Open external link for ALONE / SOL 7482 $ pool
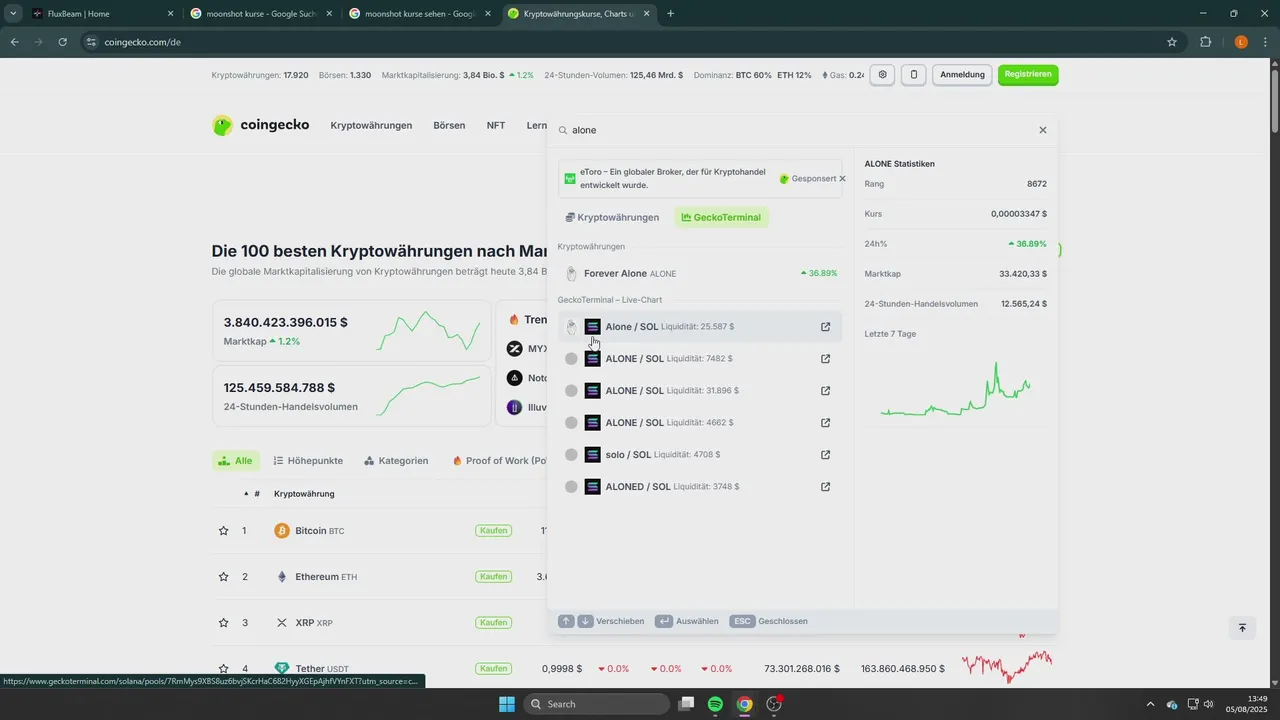This screenshot has width=1280, height=720. tap(826, 359)
